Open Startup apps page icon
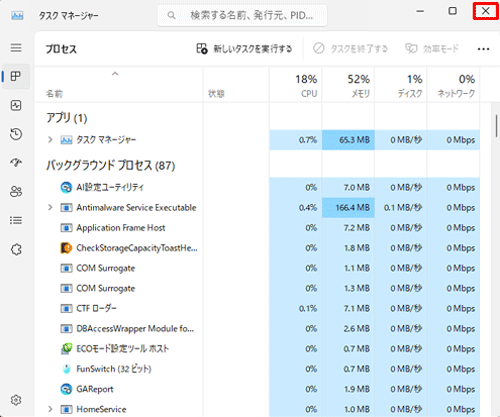The image size is (500, 417). tap(16, 163)
